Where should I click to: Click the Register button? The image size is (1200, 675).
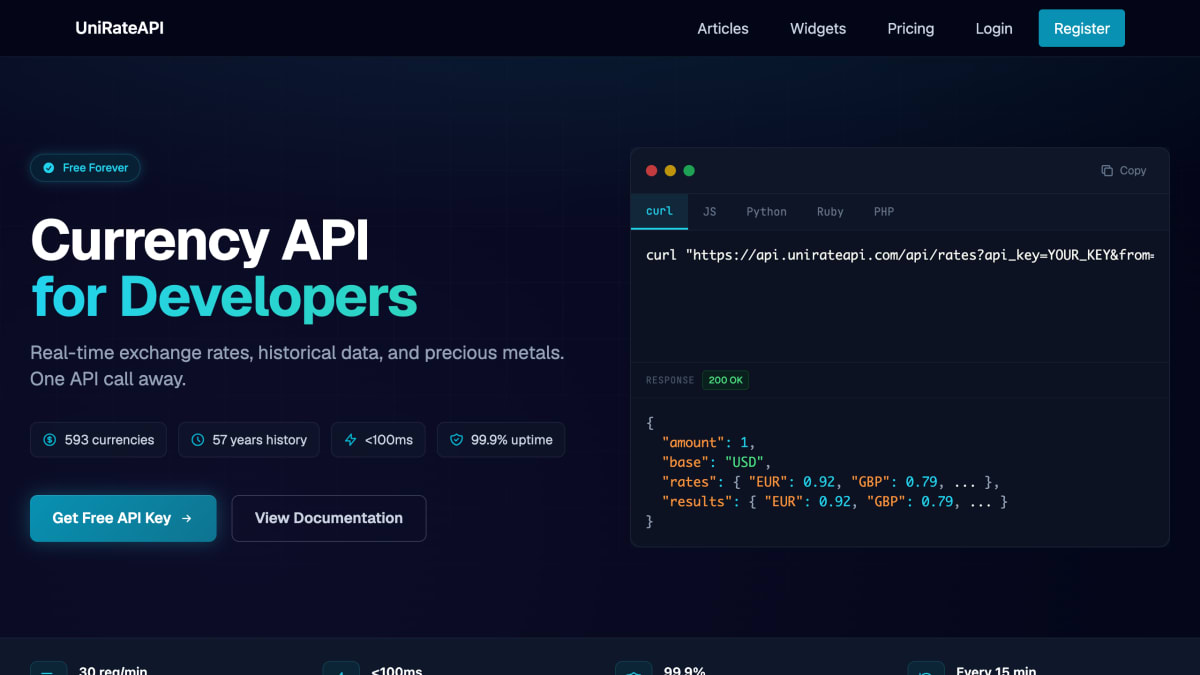(1082, 28)
